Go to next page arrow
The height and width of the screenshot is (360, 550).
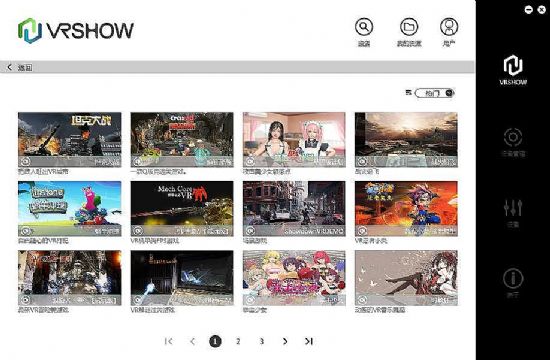click(x=285, y=341)
